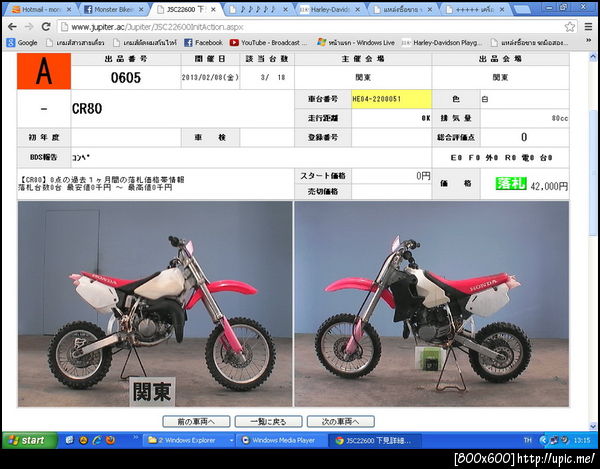
Task: Select the yellow chassis number HE04-2200051
Action: 391,99
